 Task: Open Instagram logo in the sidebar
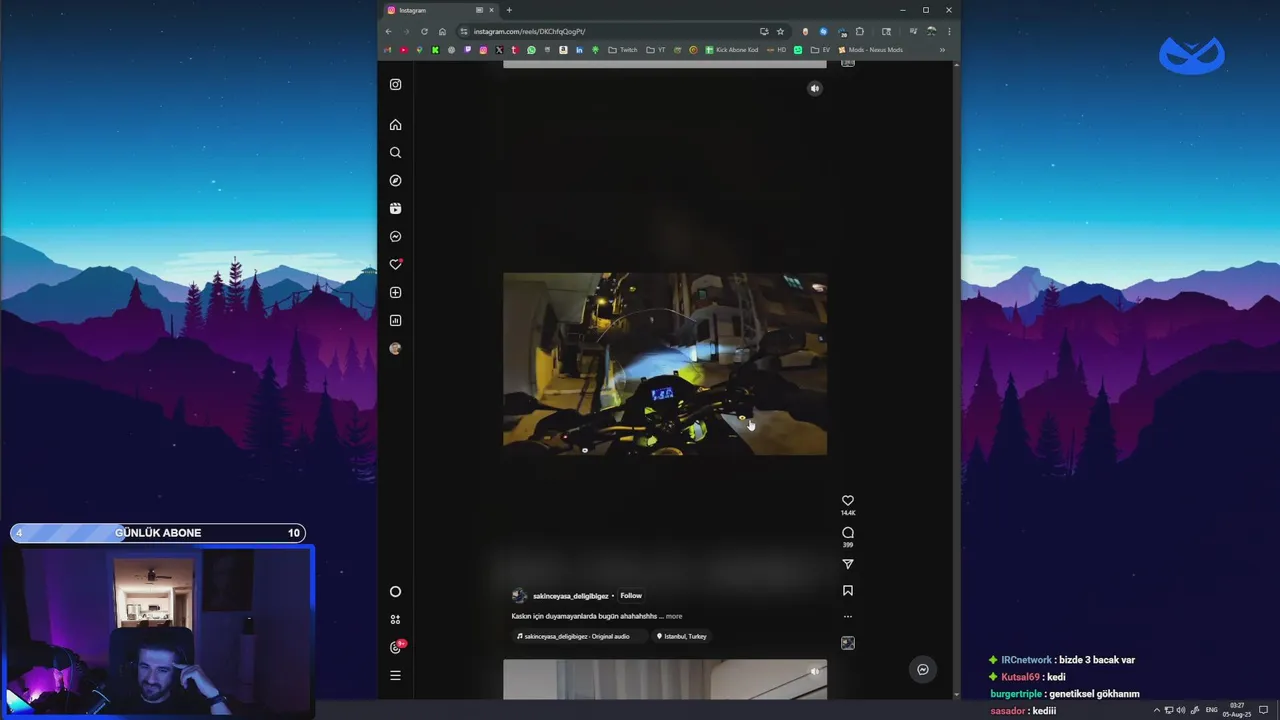coord(395,85)
